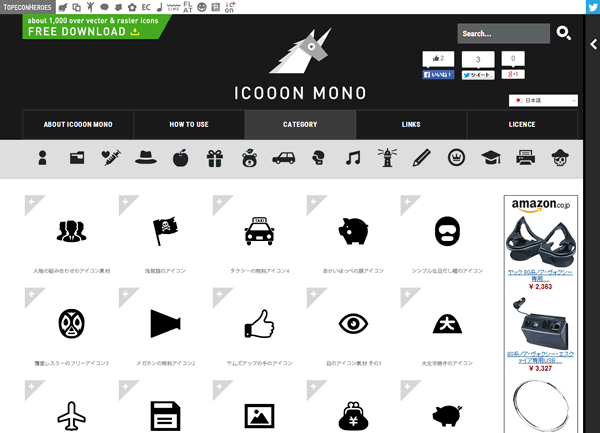This screenshot has width=600, height=433.
Task: Add the pirate flag icon using its plus corner
Action: tap(126, 202)
